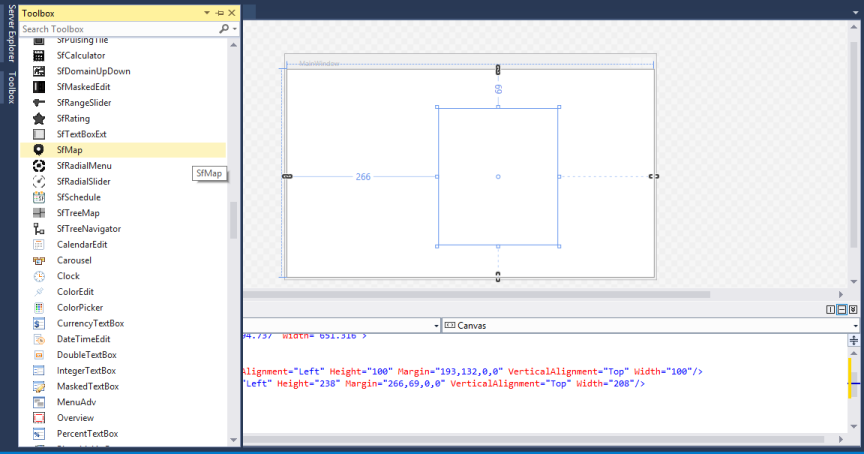Select the PercentTextBox toolbox icon
The width and height of the screenshot is (864, 454).
tap(39, 434)
